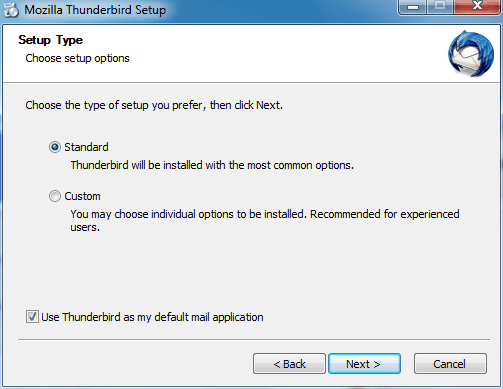Minimize the Thunderbird Setup window

click(413, 6)
